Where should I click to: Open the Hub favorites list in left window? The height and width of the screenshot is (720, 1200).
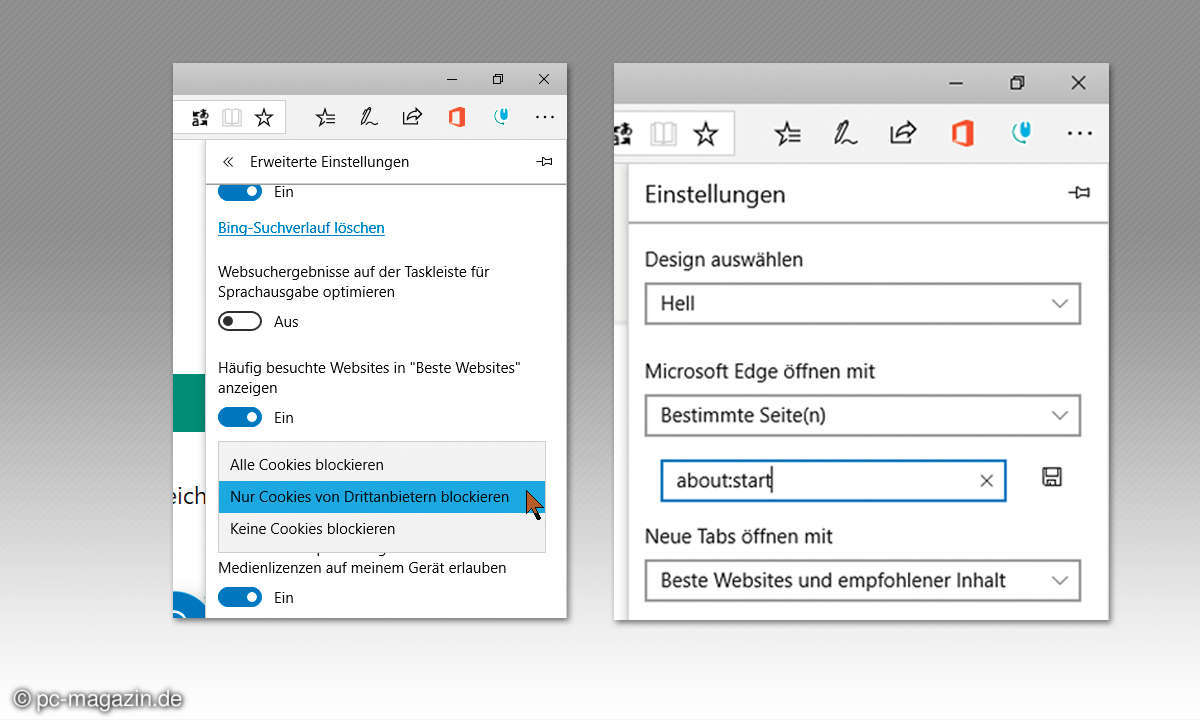point(326,118)
